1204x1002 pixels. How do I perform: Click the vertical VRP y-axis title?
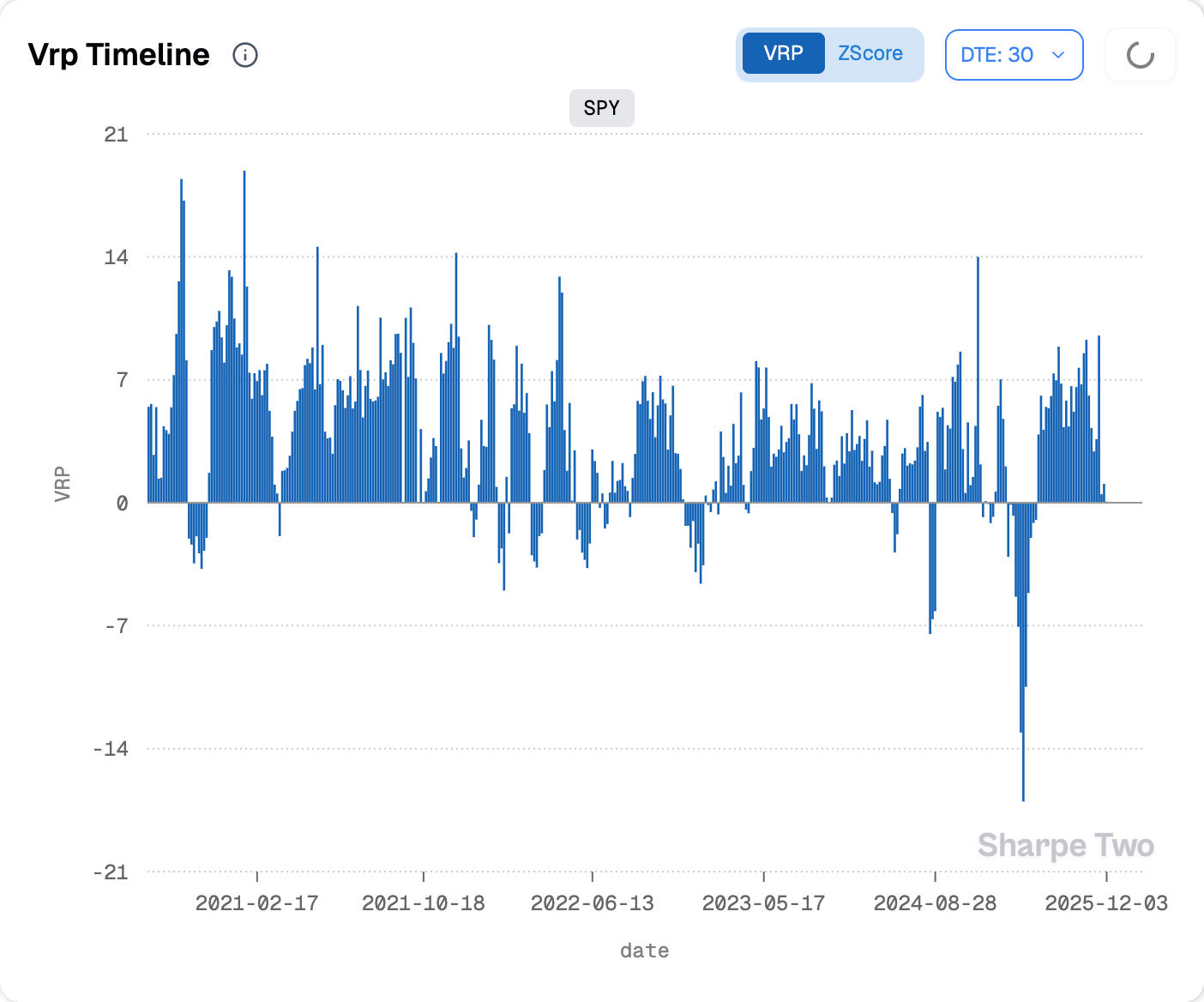62,485
